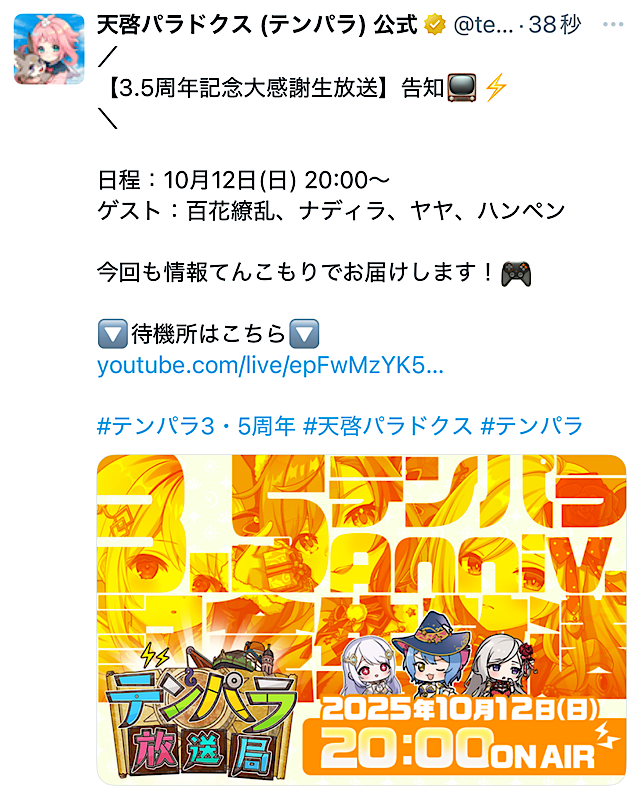
Task: Click the account name 天啓パラドクス (テンパラ) 公式
Action: point(257,24)
